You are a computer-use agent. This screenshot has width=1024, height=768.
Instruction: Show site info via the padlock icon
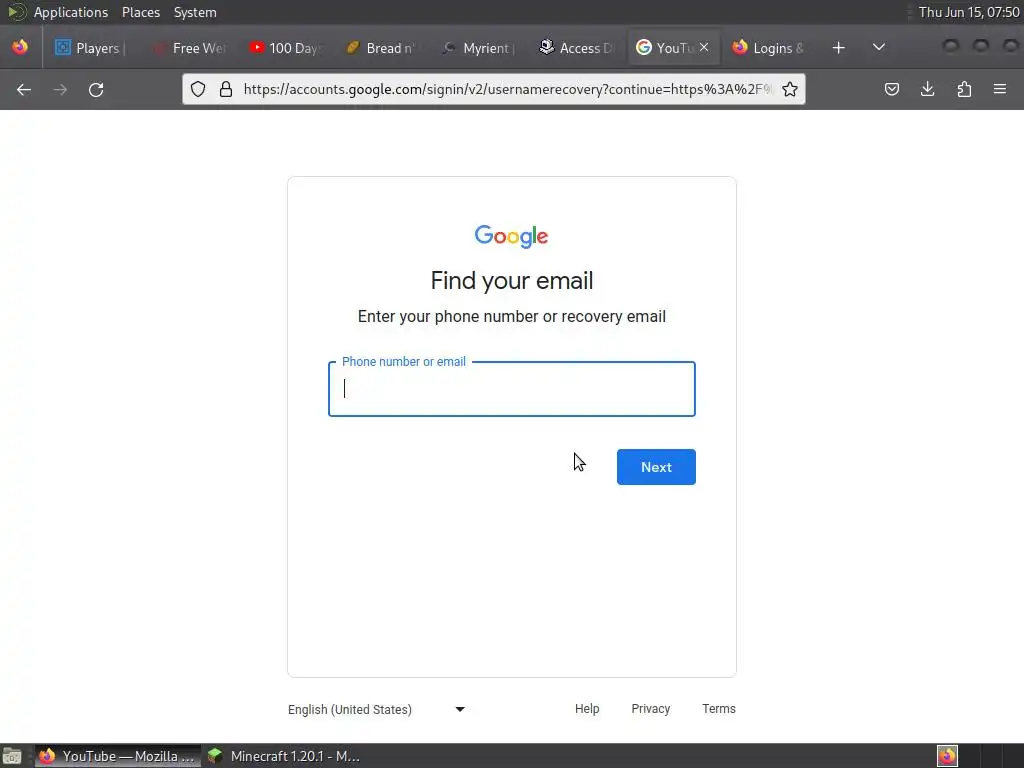click(x=226, y=89)
